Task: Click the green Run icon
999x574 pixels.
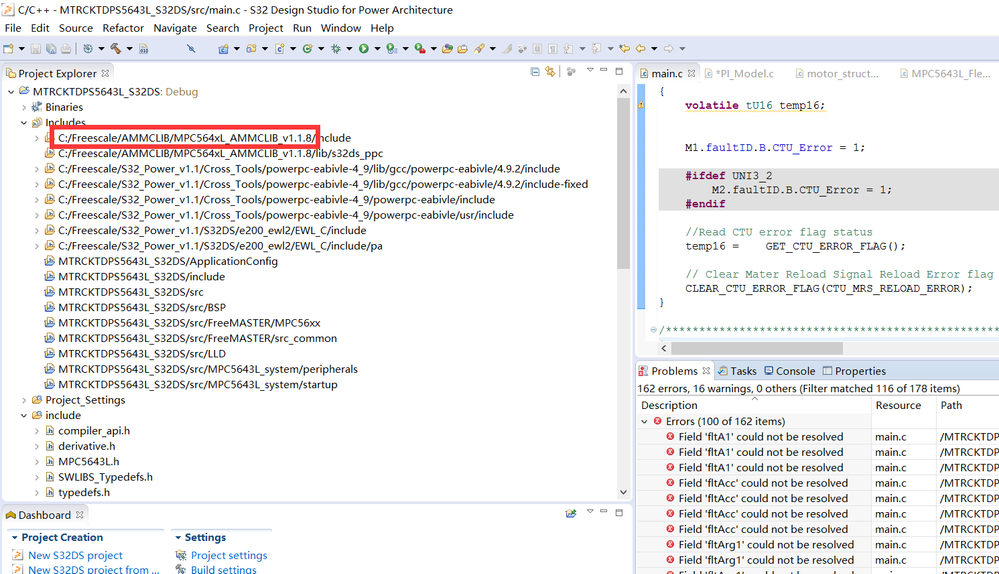Action: [363, 48]
